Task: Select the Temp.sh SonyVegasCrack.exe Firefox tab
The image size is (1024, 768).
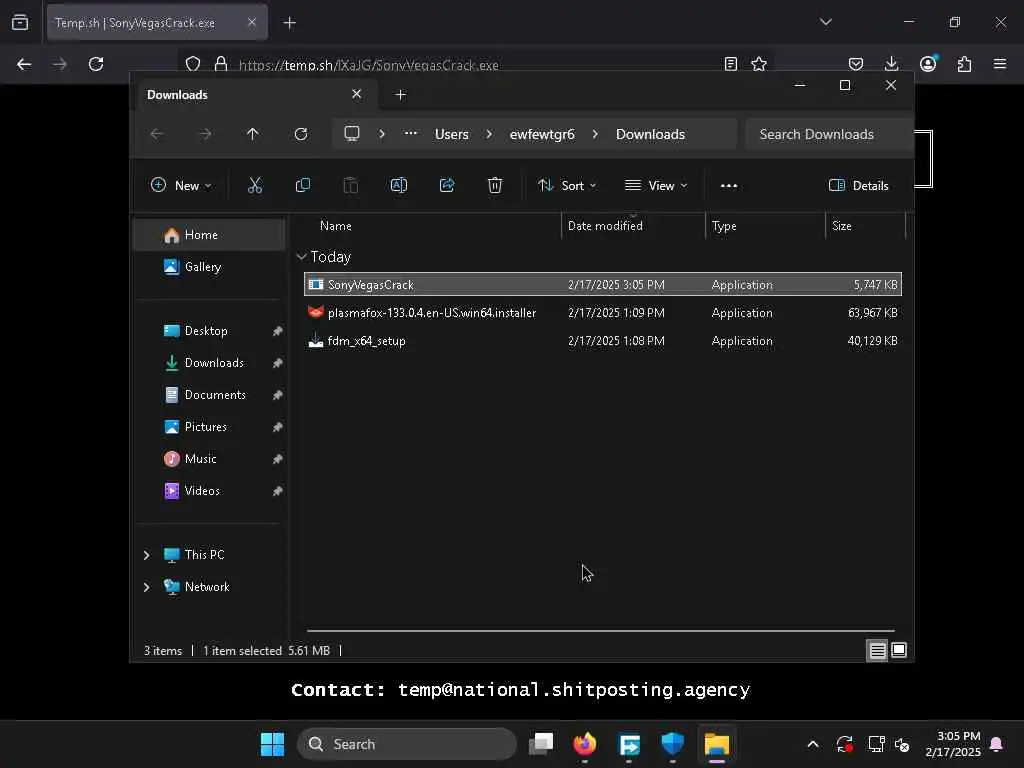Action: tap(157, 23)
